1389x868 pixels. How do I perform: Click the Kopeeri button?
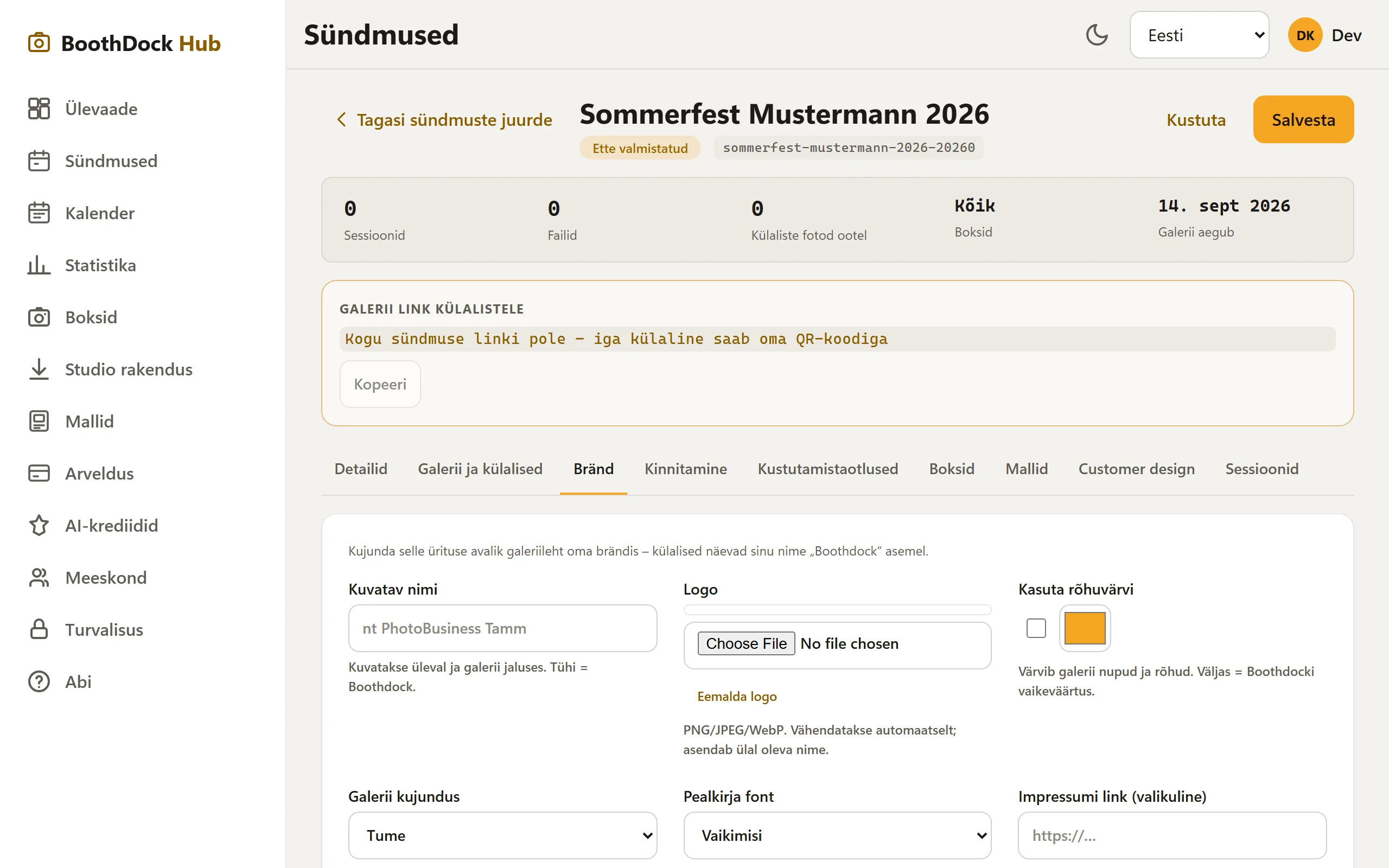pyautogui.click(x=380, y=384)
